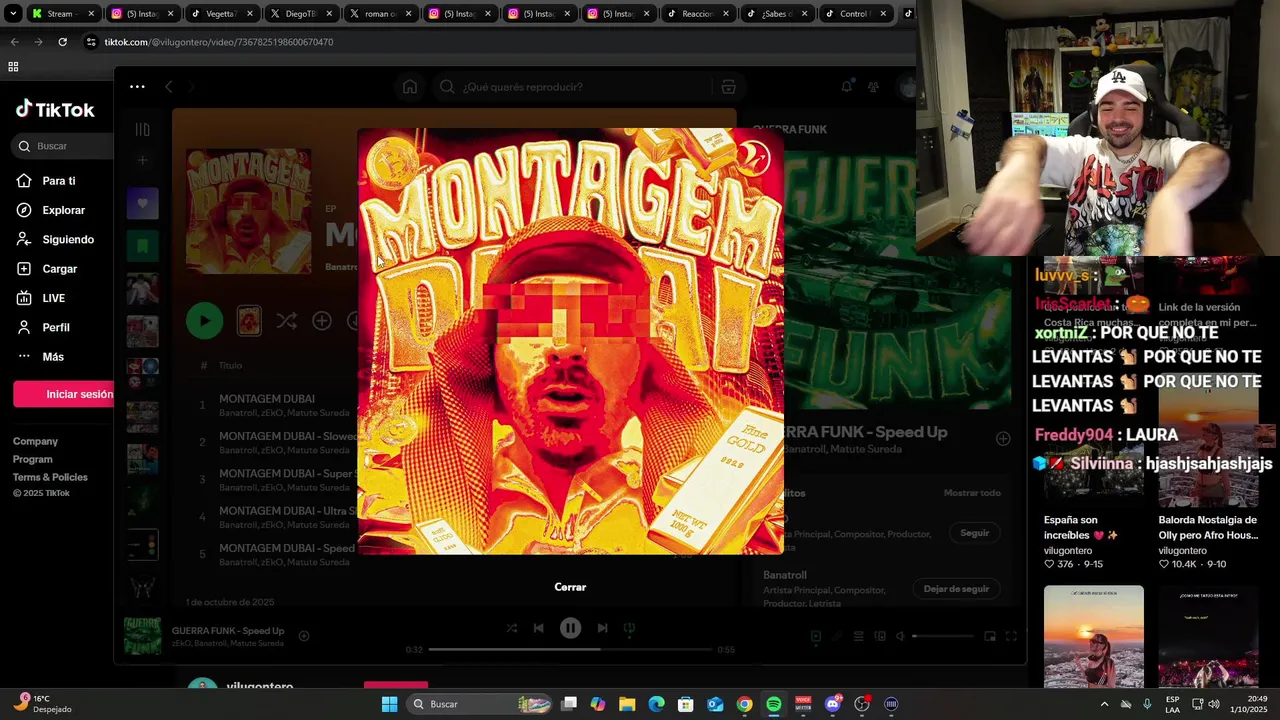1280x720 pixels.
Task: Focus the TikTok Buscar search field
Action: click(64, 146)
